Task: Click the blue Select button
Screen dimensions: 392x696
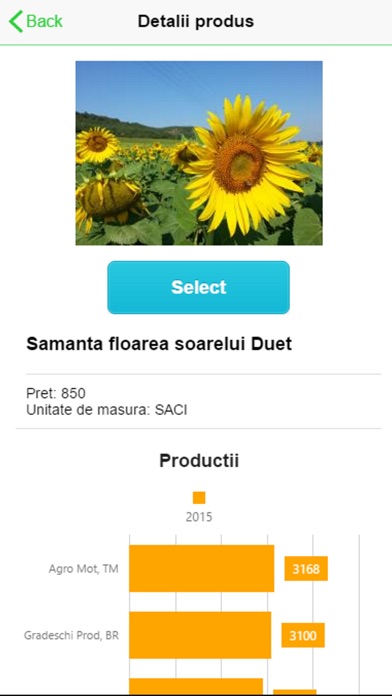Action: 198,287
